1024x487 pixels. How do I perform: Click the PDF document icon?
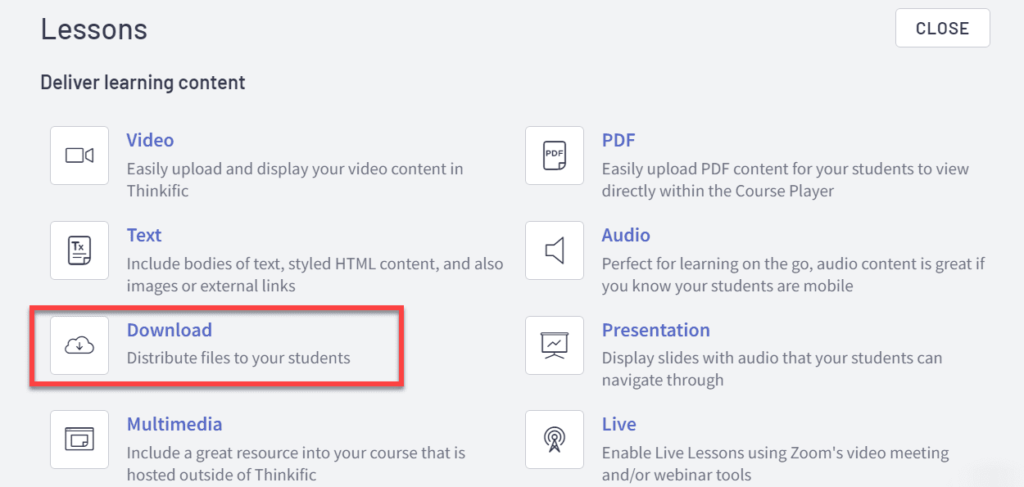[x=554, y=155]
